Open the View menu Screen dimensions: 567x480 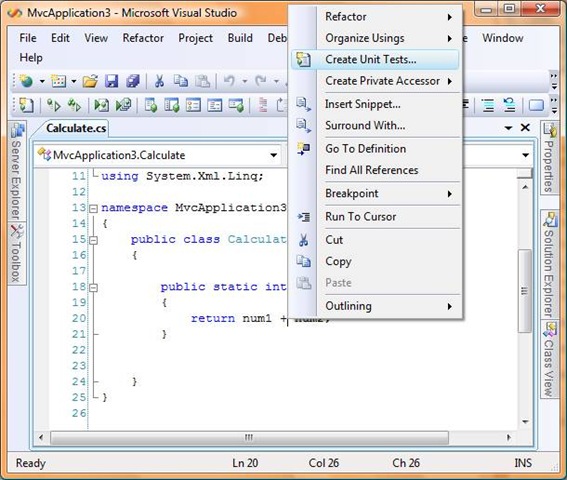pyautogui.click(x=96, y=38)
